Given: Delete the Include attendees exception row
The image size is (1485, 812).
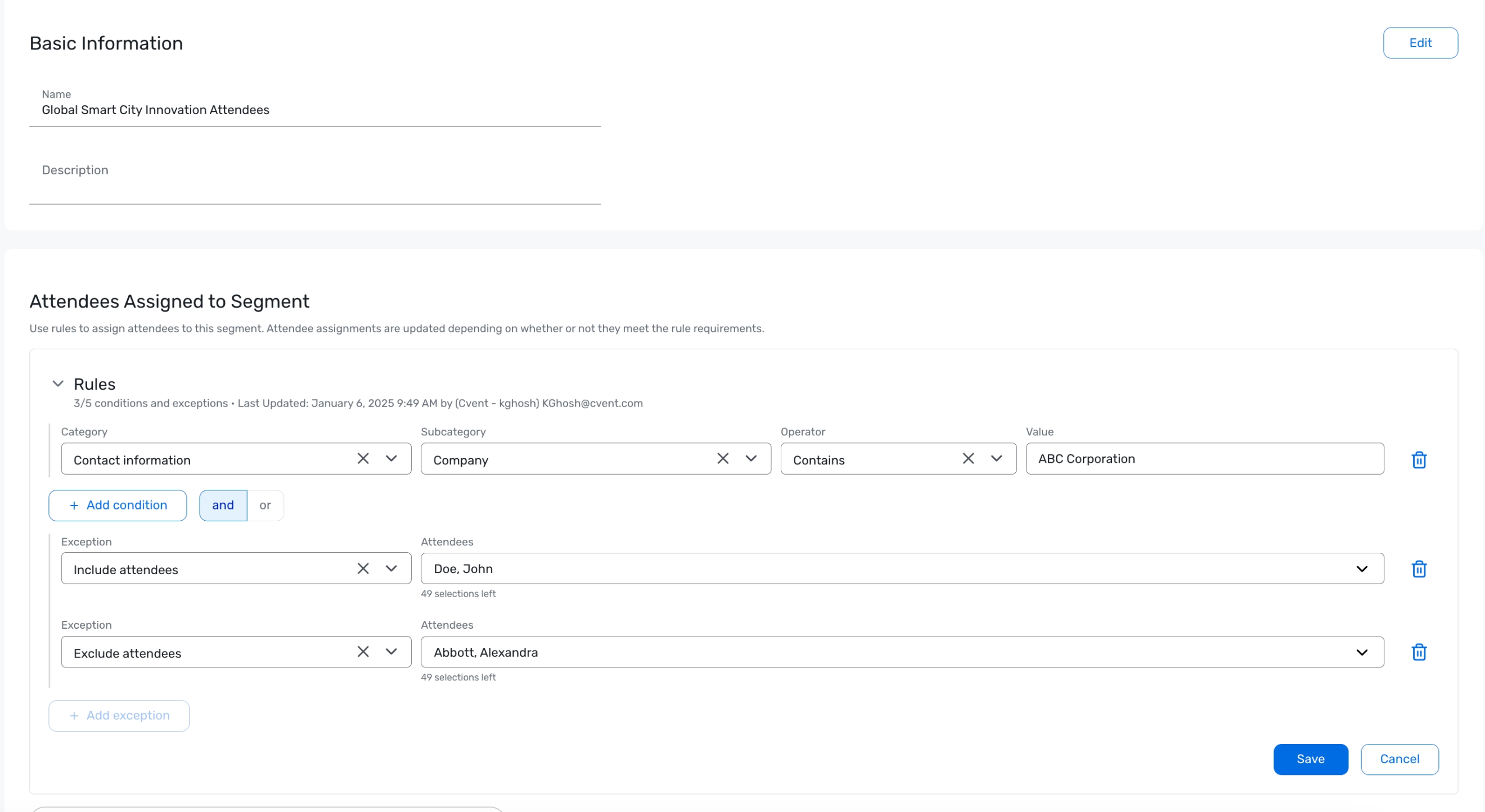Looking at the screenshot, I should click(x=1419, y=569).
